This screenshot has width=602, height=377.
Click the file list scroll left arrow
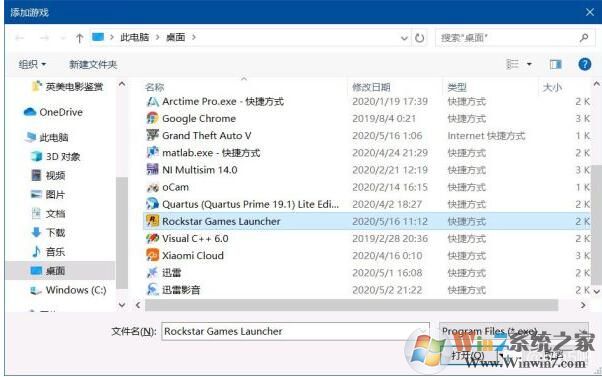point(138,305)
